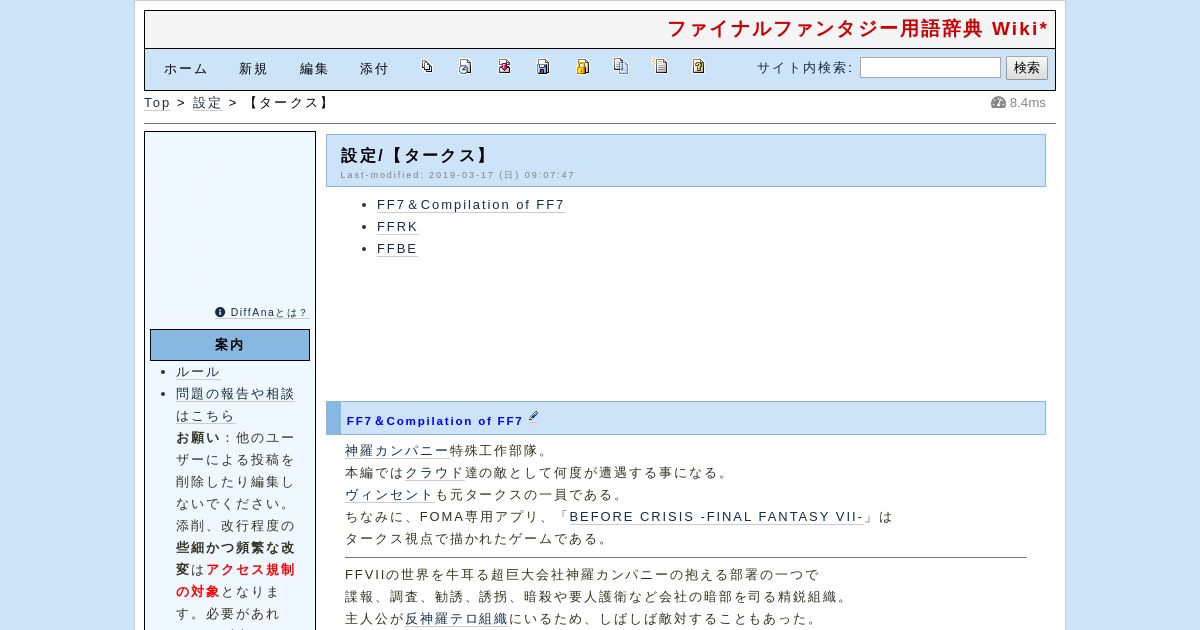Open the help question mark icon

[x=699, y=67]
